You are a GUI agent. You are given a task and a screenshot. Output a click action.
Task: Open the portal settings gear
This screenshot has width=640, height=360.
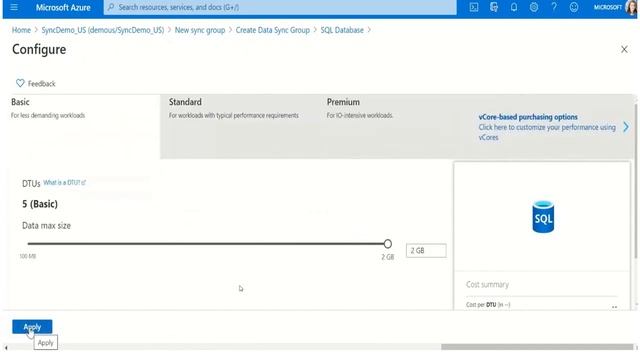534,7
